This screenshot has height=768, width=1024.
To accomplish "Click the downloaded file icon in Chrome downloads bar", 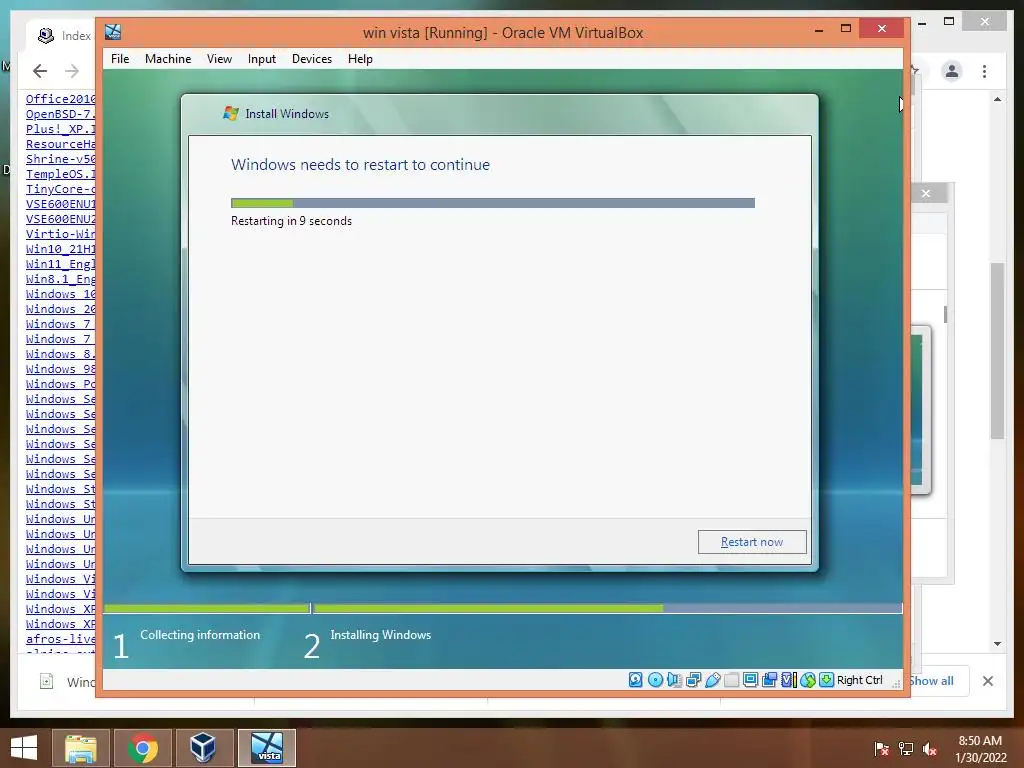I will click(46, 681).
